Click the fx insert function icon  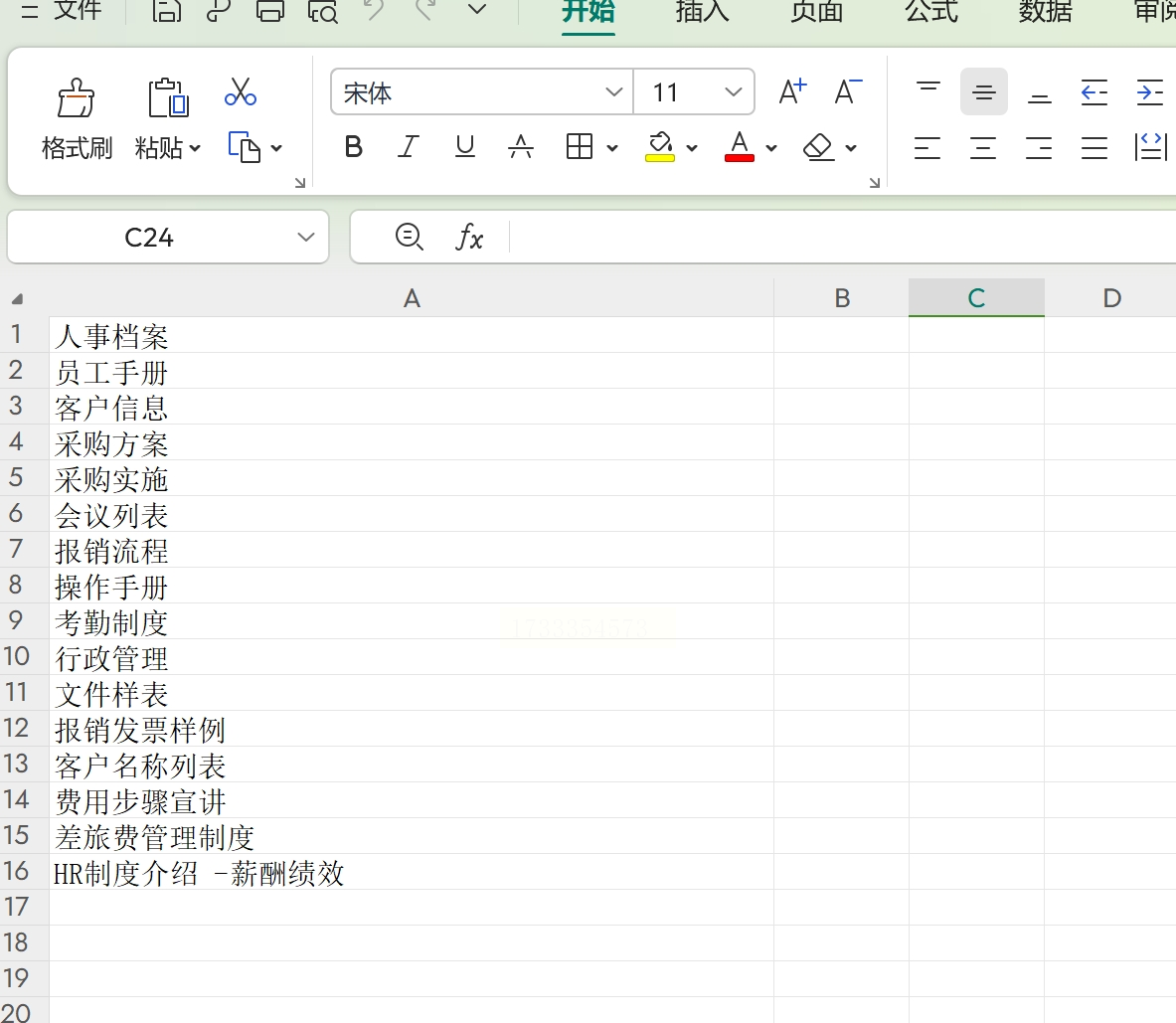[x=469, y=237]
